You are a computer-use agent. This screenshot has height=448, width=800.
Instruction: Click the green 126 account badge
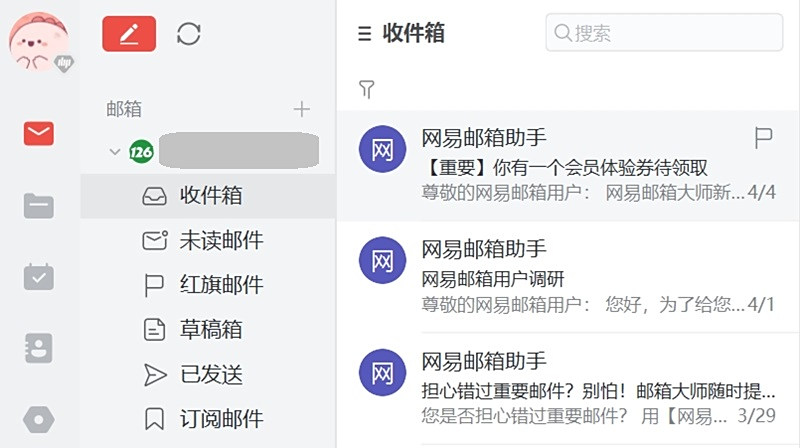(x=141, y=152)
